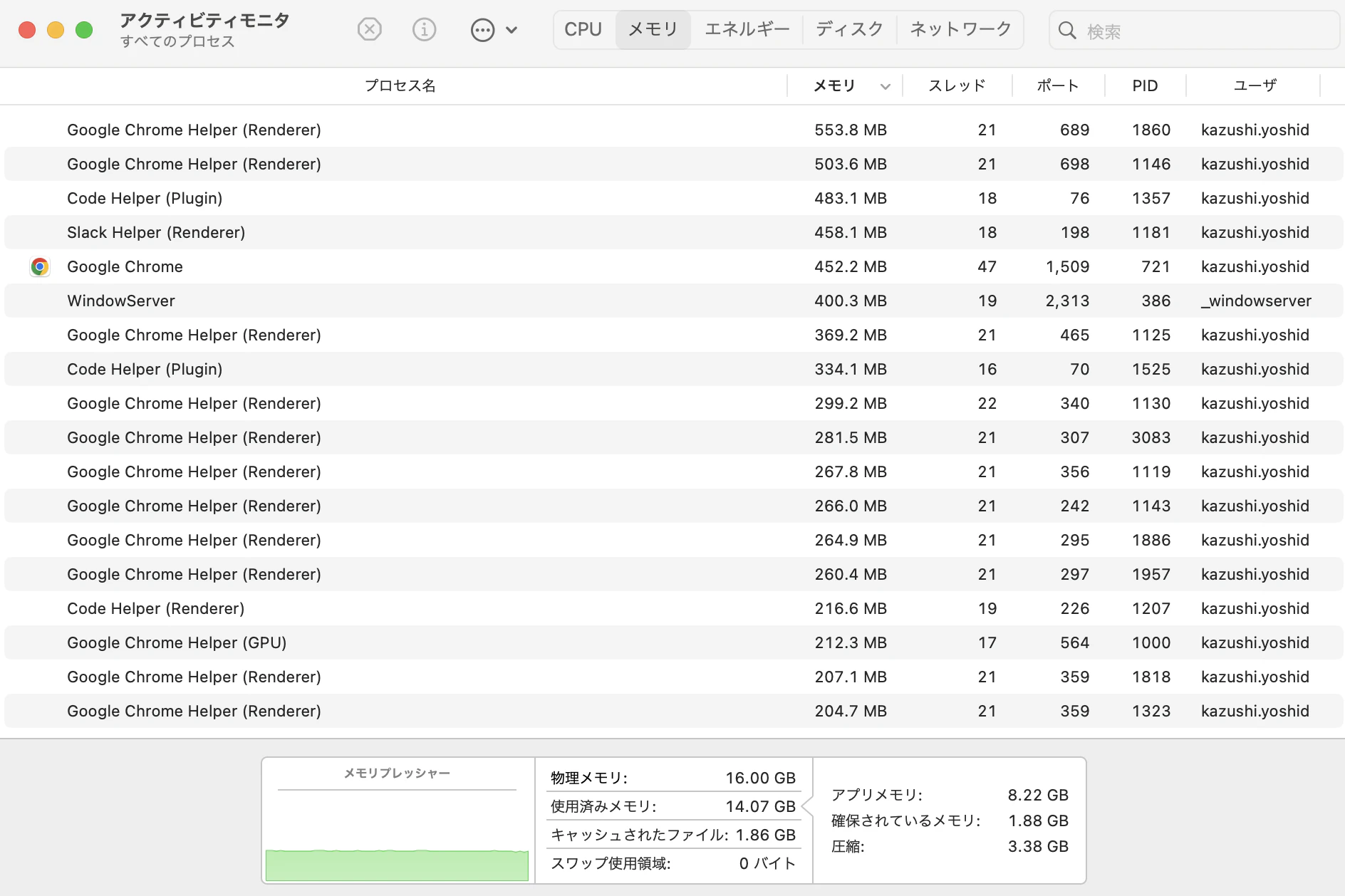Viewport: 1345px width, 896px height.
Task: Click the _windowserver user cell
Action: [x=1256, y=301]
